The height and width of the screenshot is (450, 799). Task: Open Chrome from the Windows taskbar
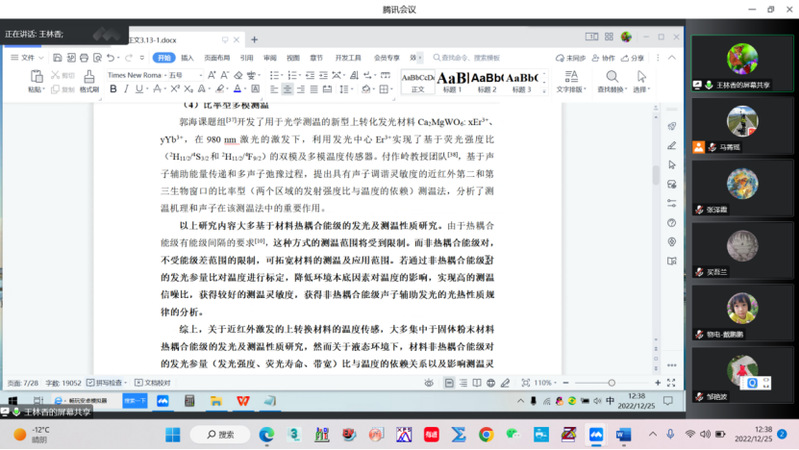(486, 435)
